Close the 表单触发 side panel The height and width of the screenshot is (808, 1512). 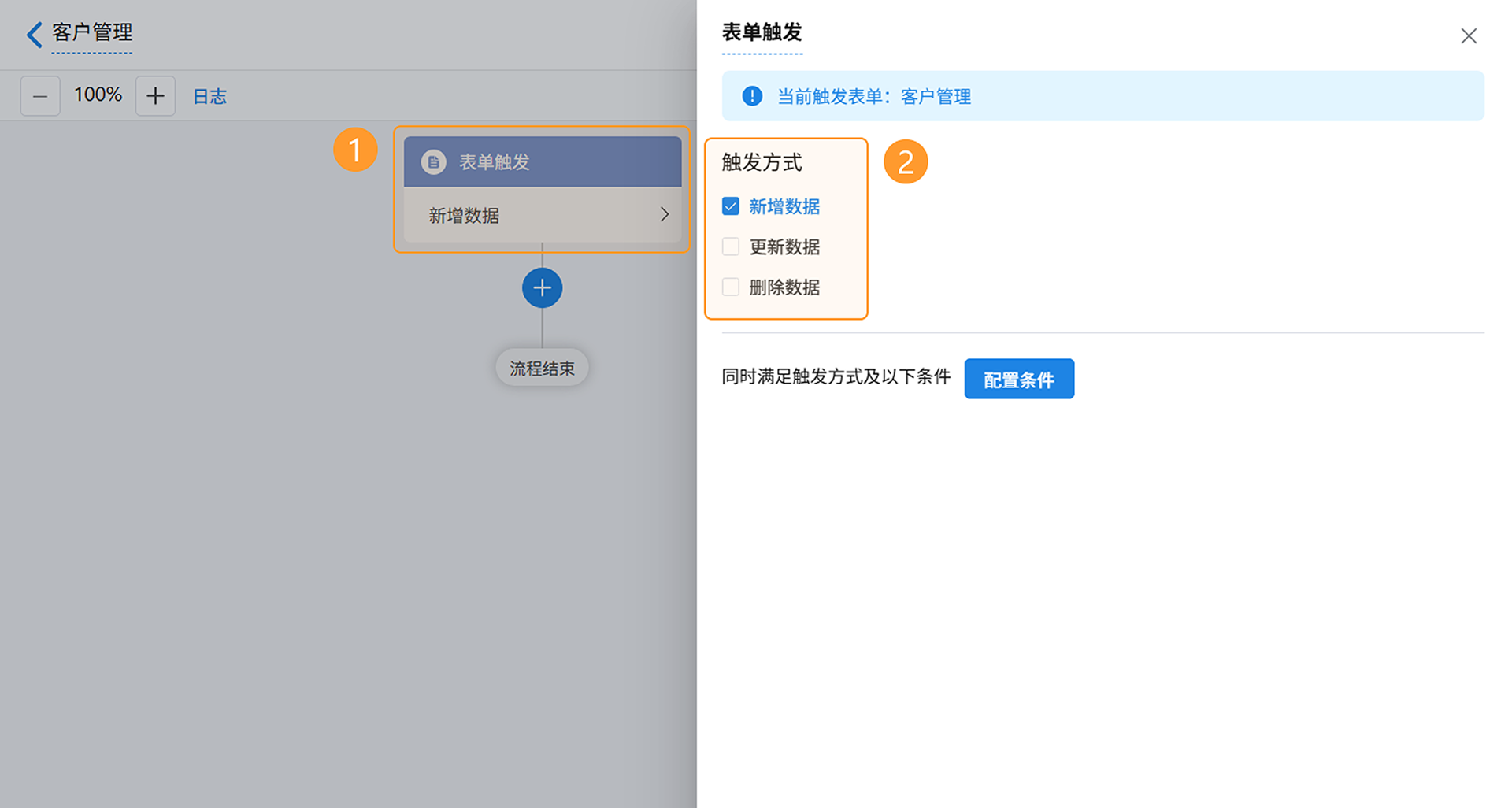1469,35
